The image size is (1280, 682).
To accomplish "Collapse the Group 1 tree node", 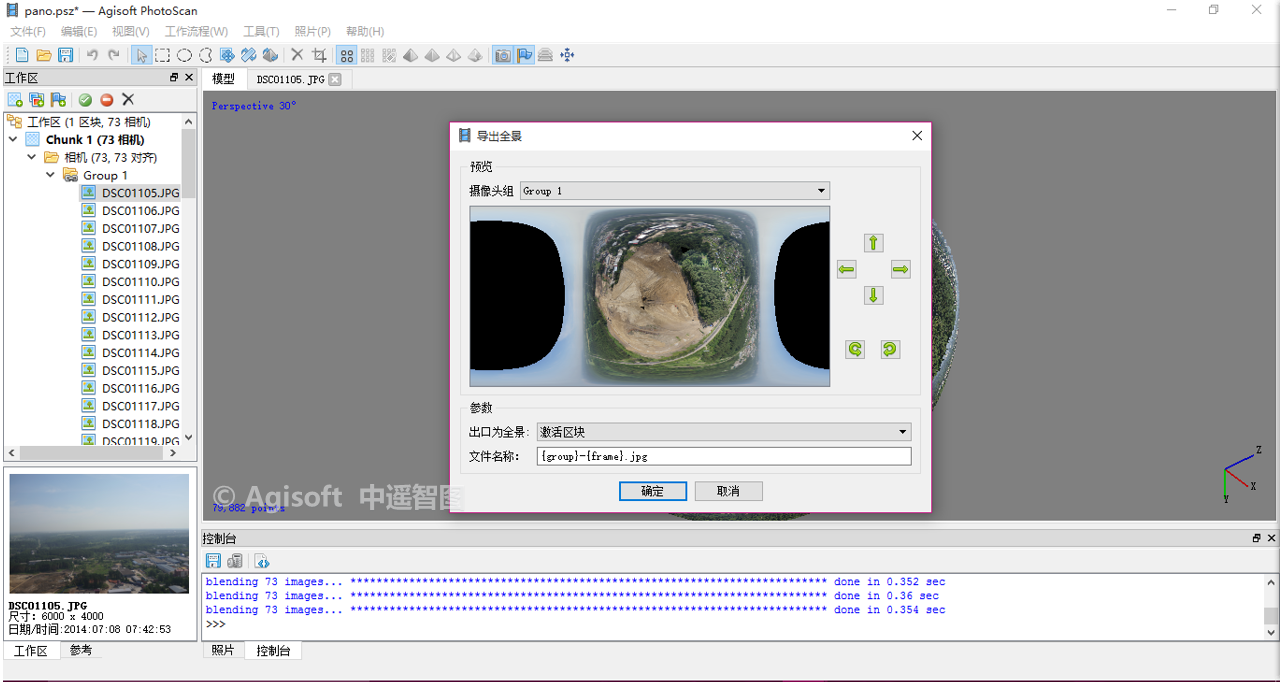I will [51, 175].
